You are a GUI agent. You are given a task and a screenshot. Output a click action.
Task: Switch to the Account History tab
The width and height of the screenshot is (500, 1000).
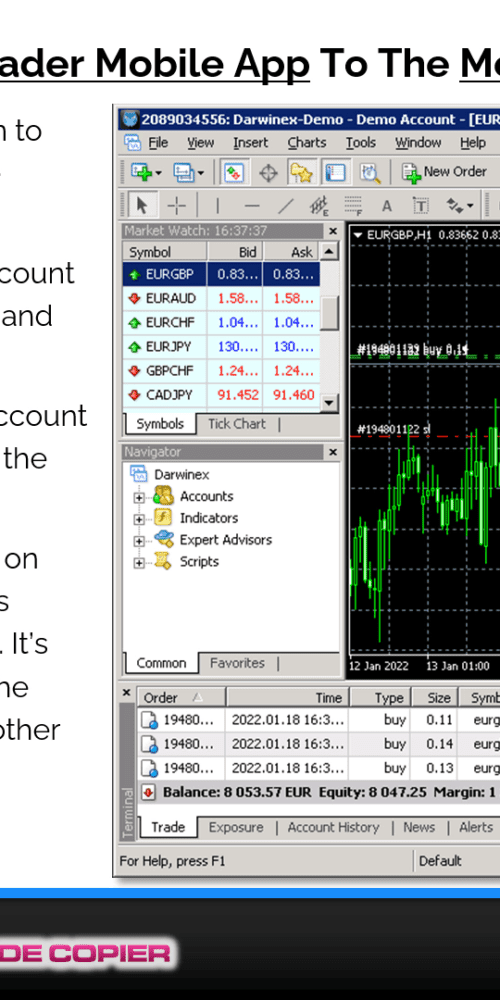[x=333, y=827]
